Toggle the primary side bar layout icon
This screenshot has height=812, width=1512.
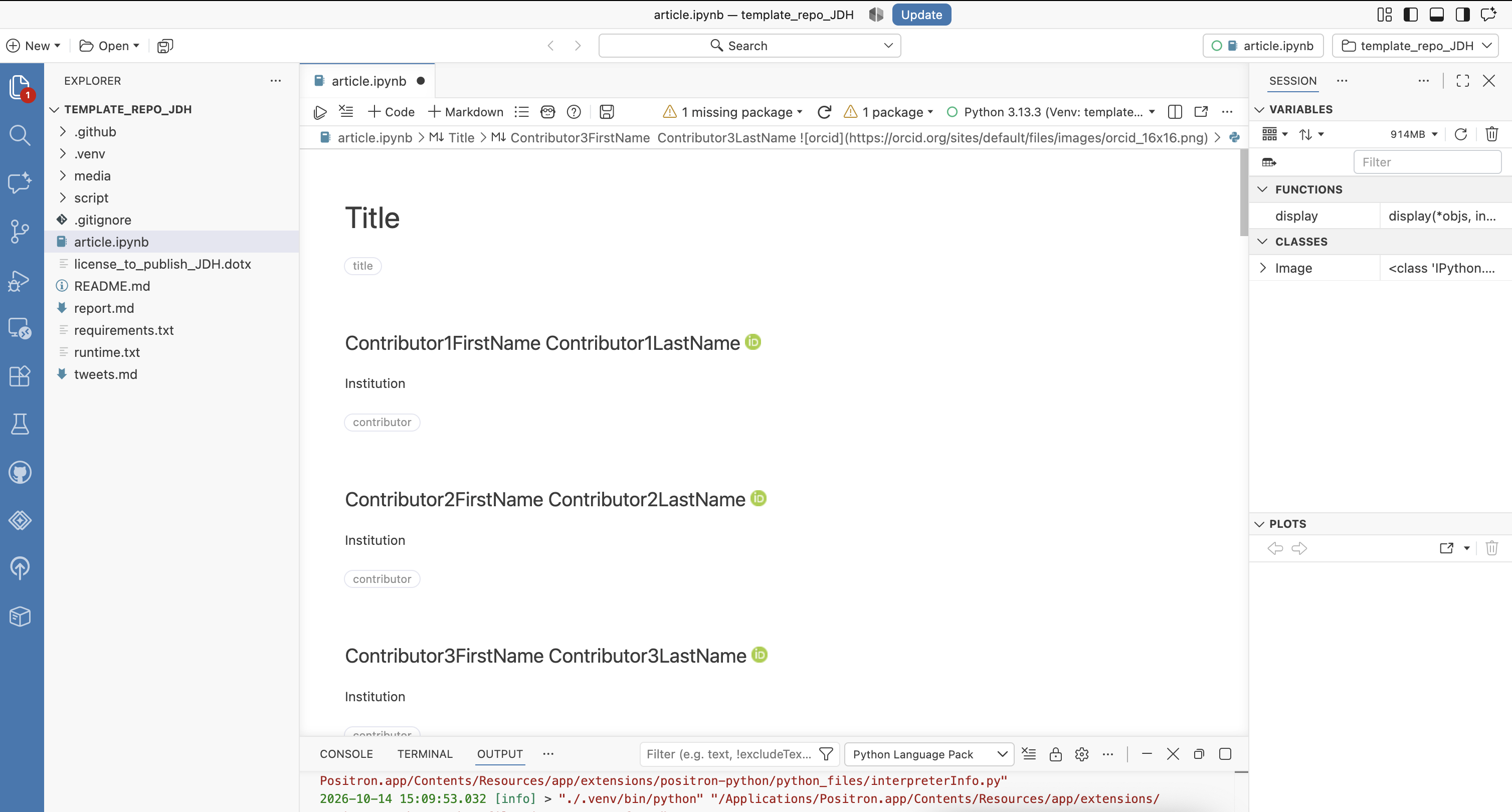tap(1410, 15)
